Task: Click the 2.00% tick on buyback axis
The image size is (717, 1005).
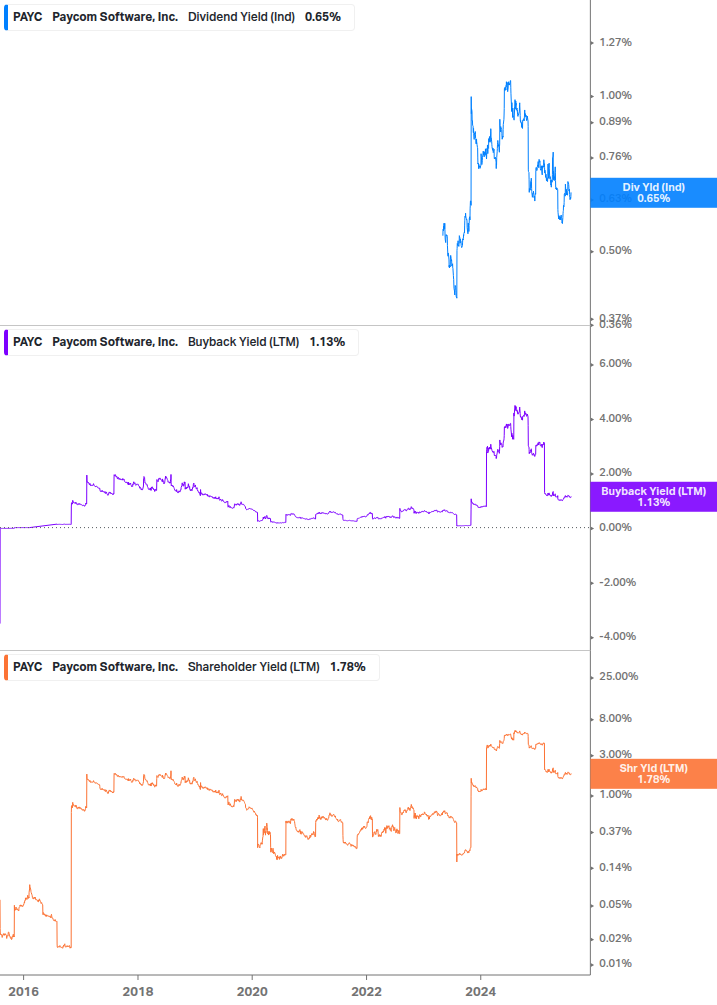Action: coord(615,472)
